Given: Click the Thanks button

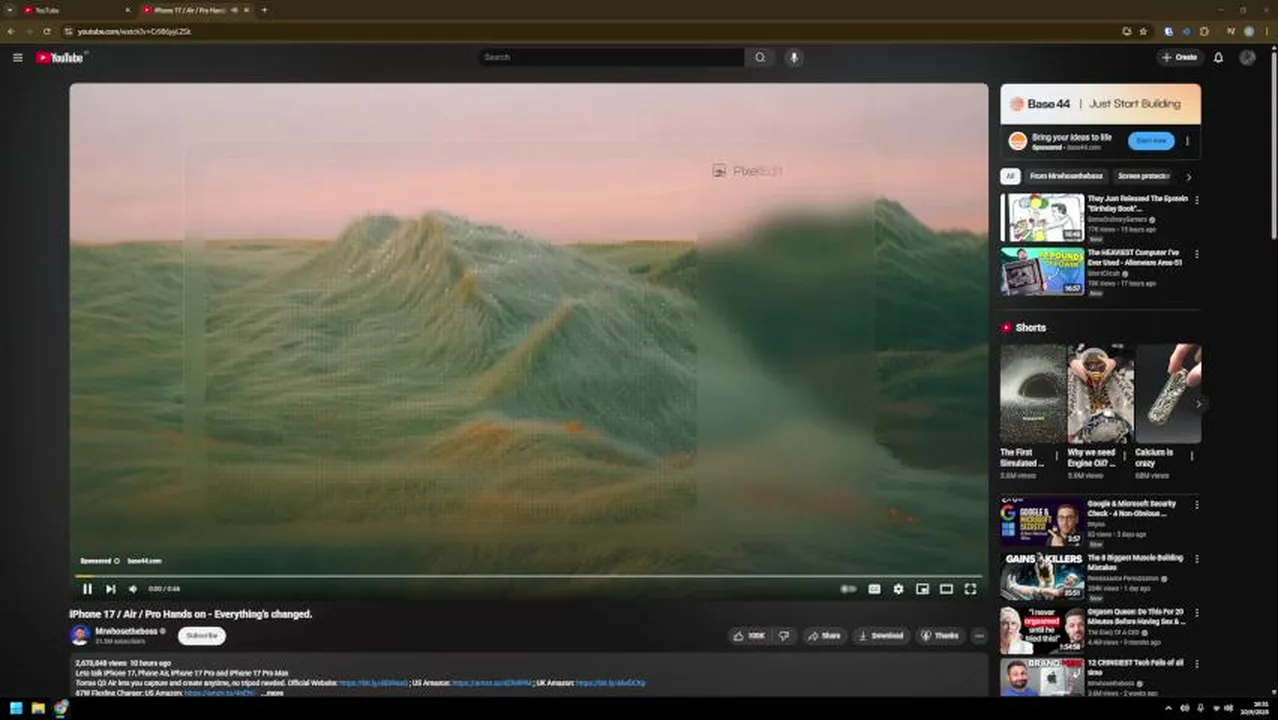Looking at the screenshot, I should [940, 636].
